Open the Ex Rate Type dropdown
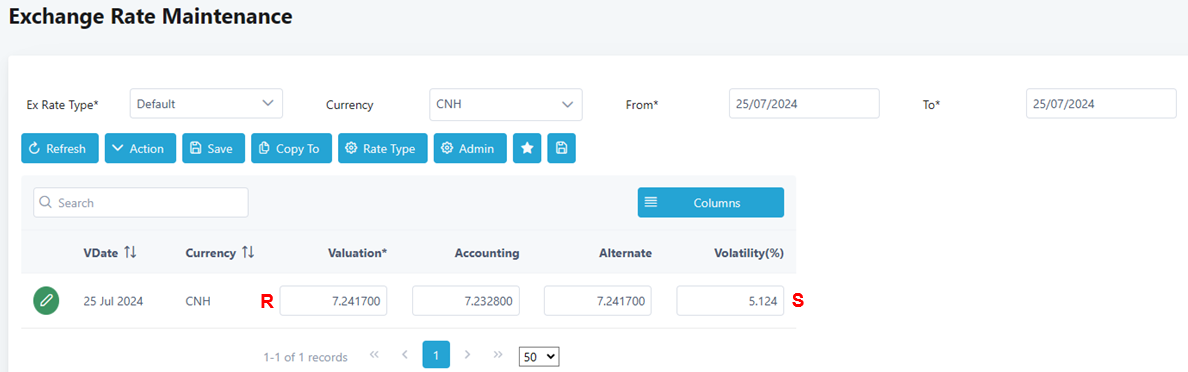This screenshot has width=1188, height=372. (206, 104)
